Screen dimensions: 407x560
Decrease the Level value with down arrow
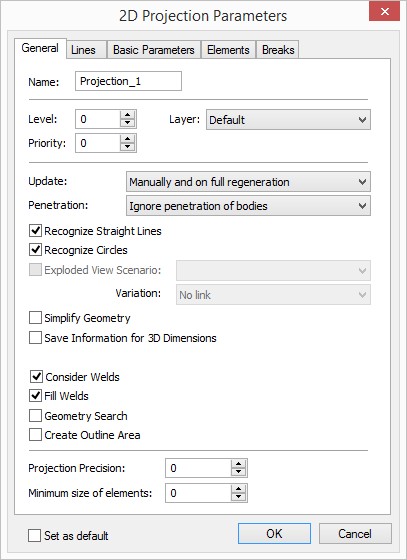pos(127,123)
